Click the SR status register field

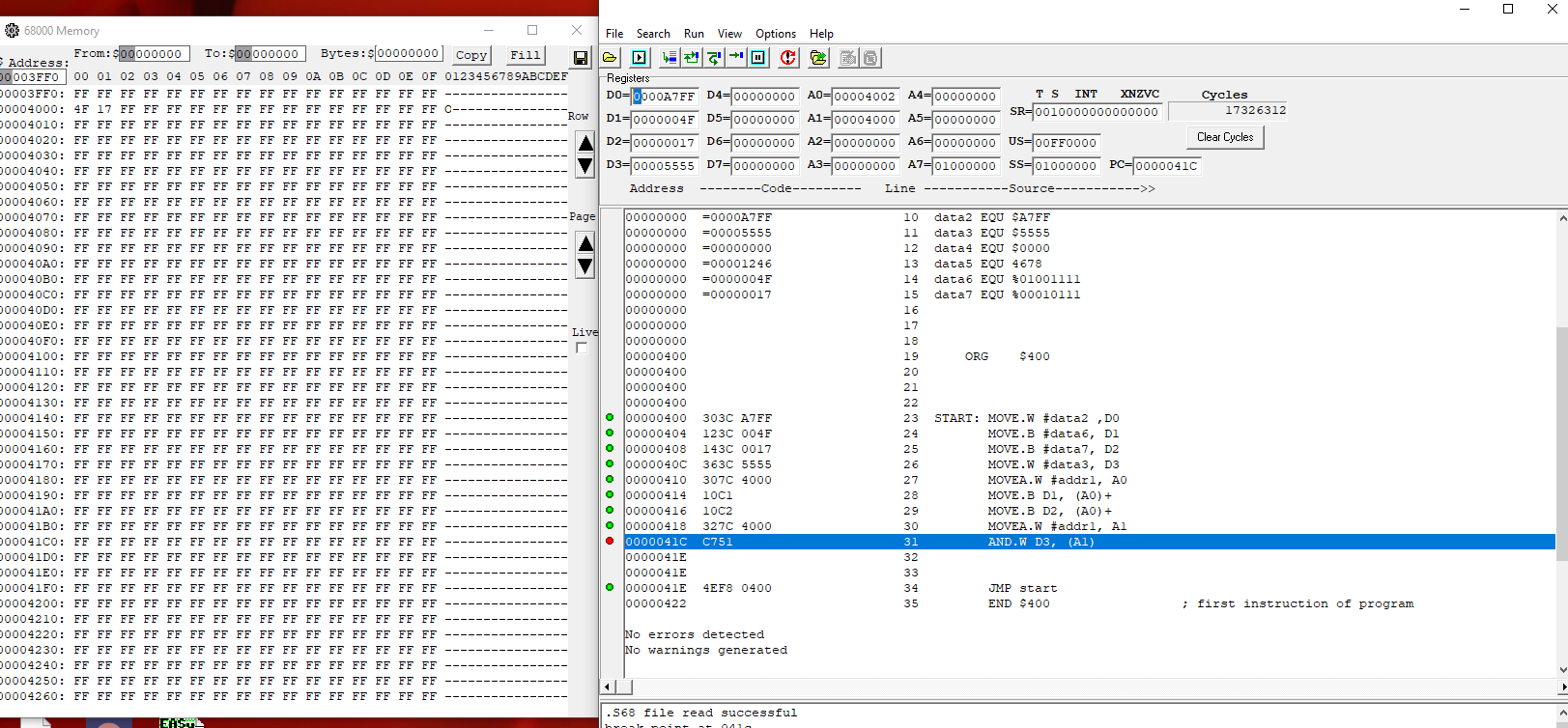pyautogui.click(x=1098, y=112)
